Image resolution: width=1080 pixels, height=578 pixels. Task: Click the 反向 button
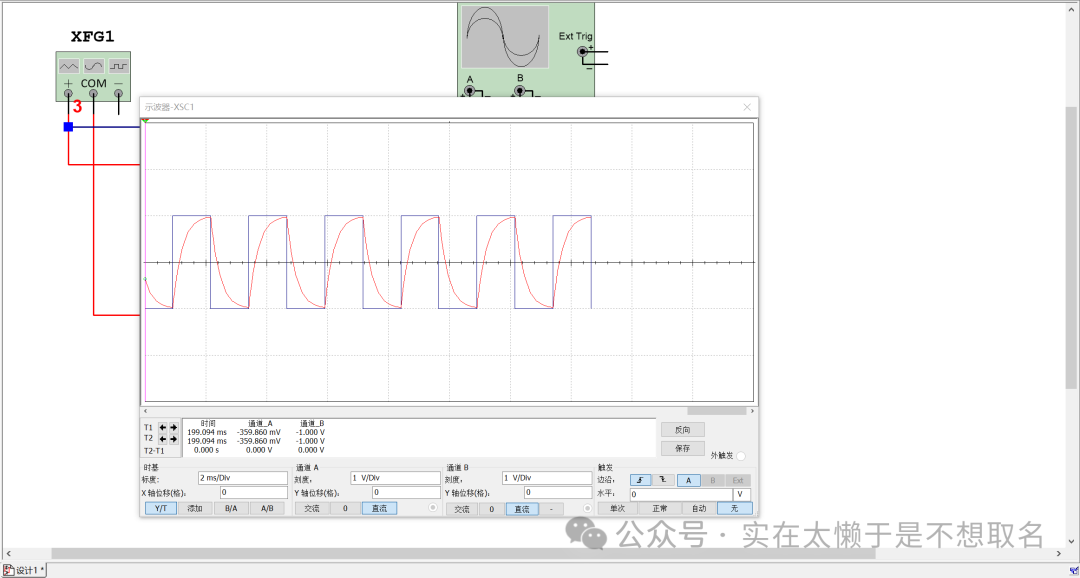(x=682, y=429)
